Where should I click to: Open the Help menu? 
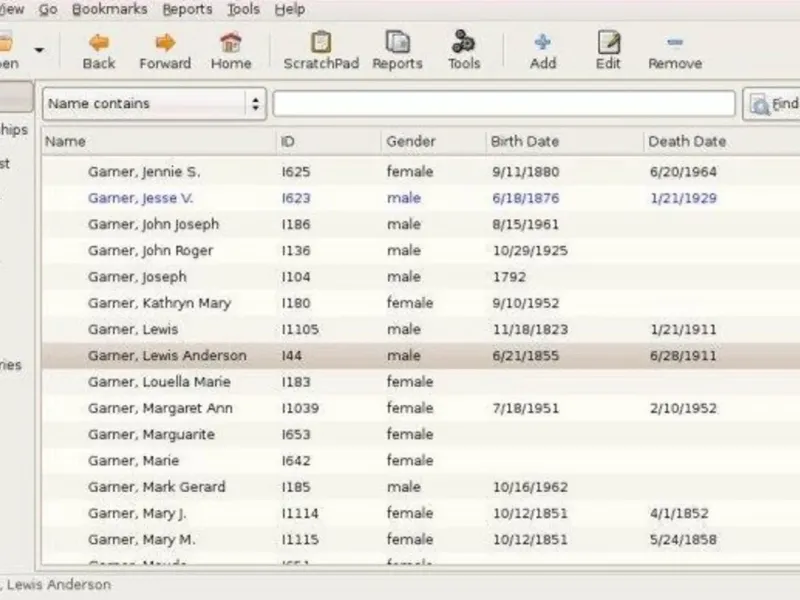(x=290, y=9)
